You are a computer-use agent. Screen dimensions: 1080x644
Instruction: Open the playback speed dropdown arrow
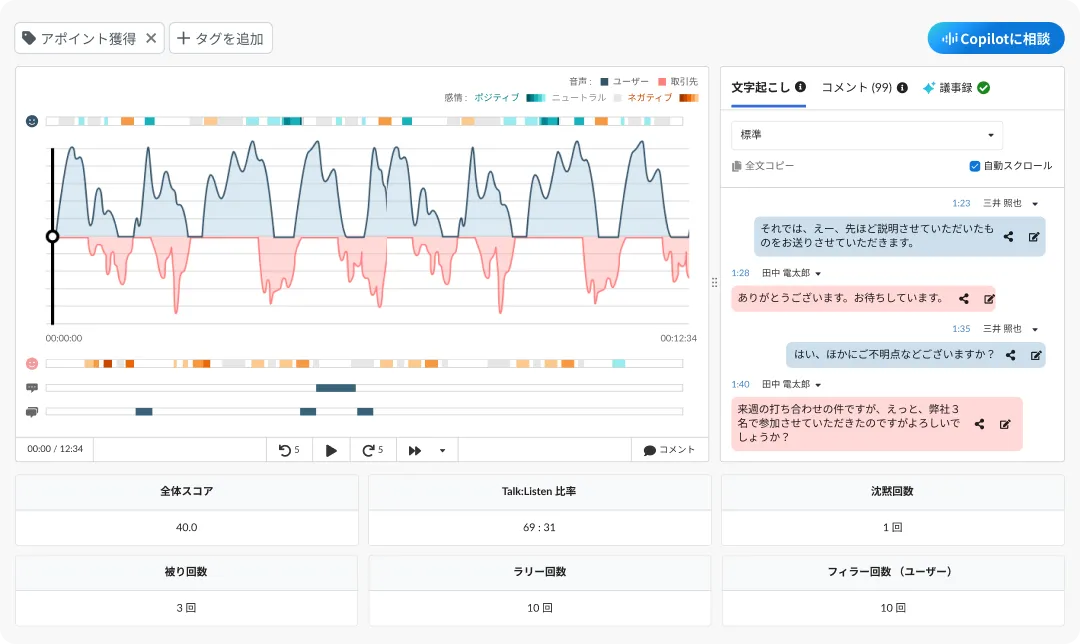click(442, 450)
